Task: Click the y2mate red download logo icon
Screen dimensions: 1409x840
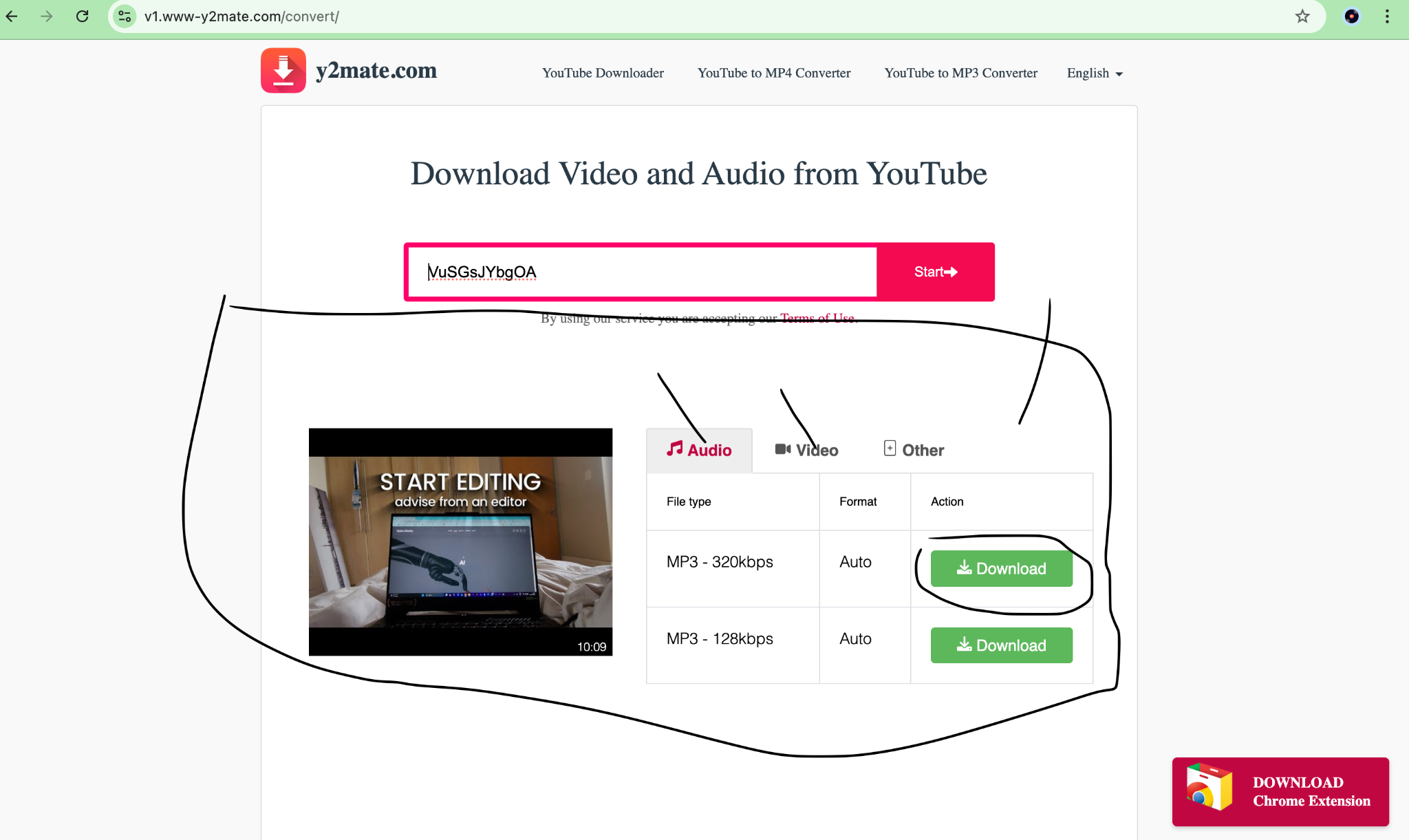Action: coord(283,70)
